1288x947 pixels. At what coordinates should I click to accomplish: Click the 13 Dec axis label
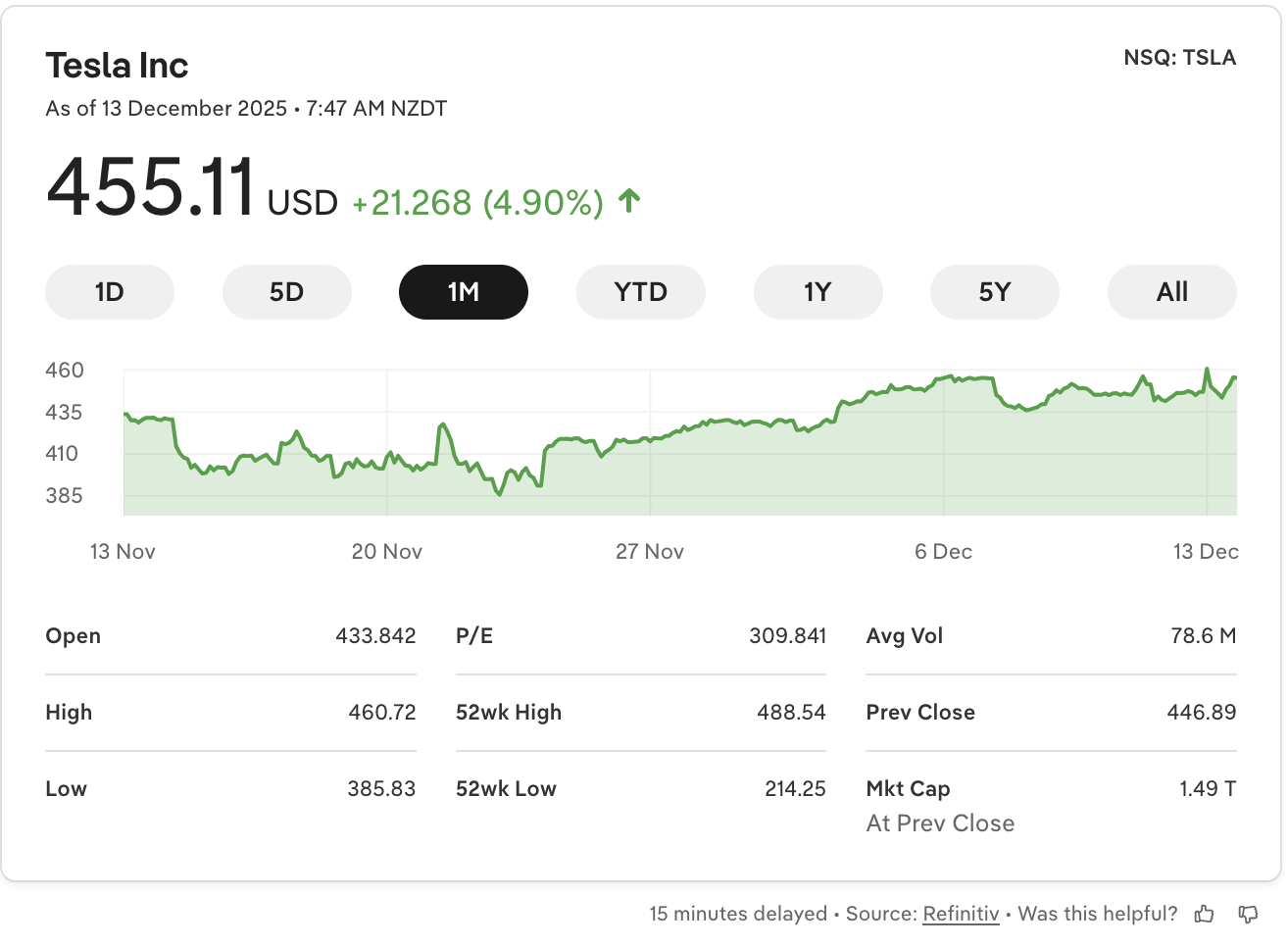coord(1207,551)
